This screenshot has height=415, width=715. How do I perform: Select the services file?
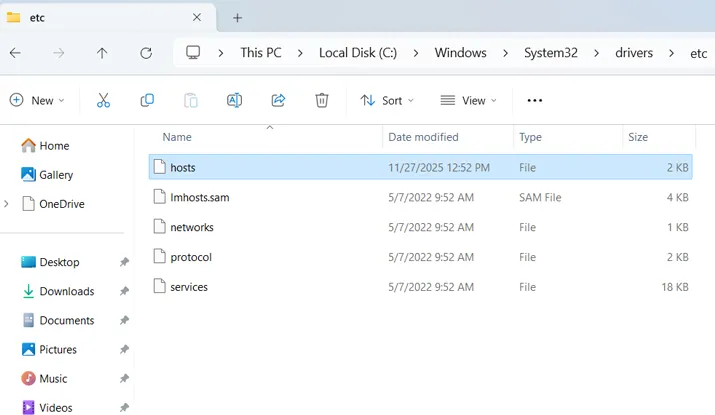click(420, 287)
